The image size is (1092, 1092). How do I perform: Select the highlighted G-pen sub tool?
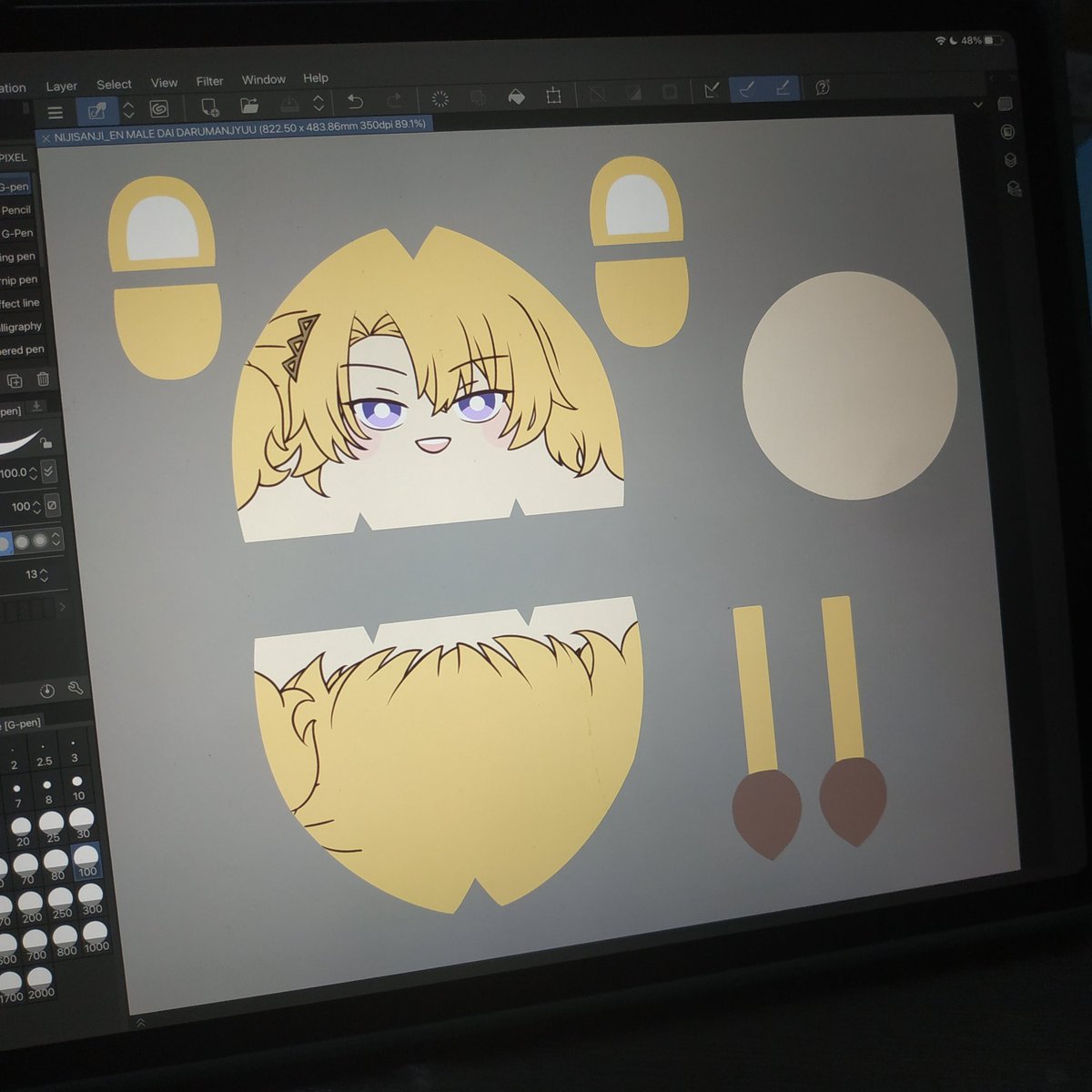point(15,187)
